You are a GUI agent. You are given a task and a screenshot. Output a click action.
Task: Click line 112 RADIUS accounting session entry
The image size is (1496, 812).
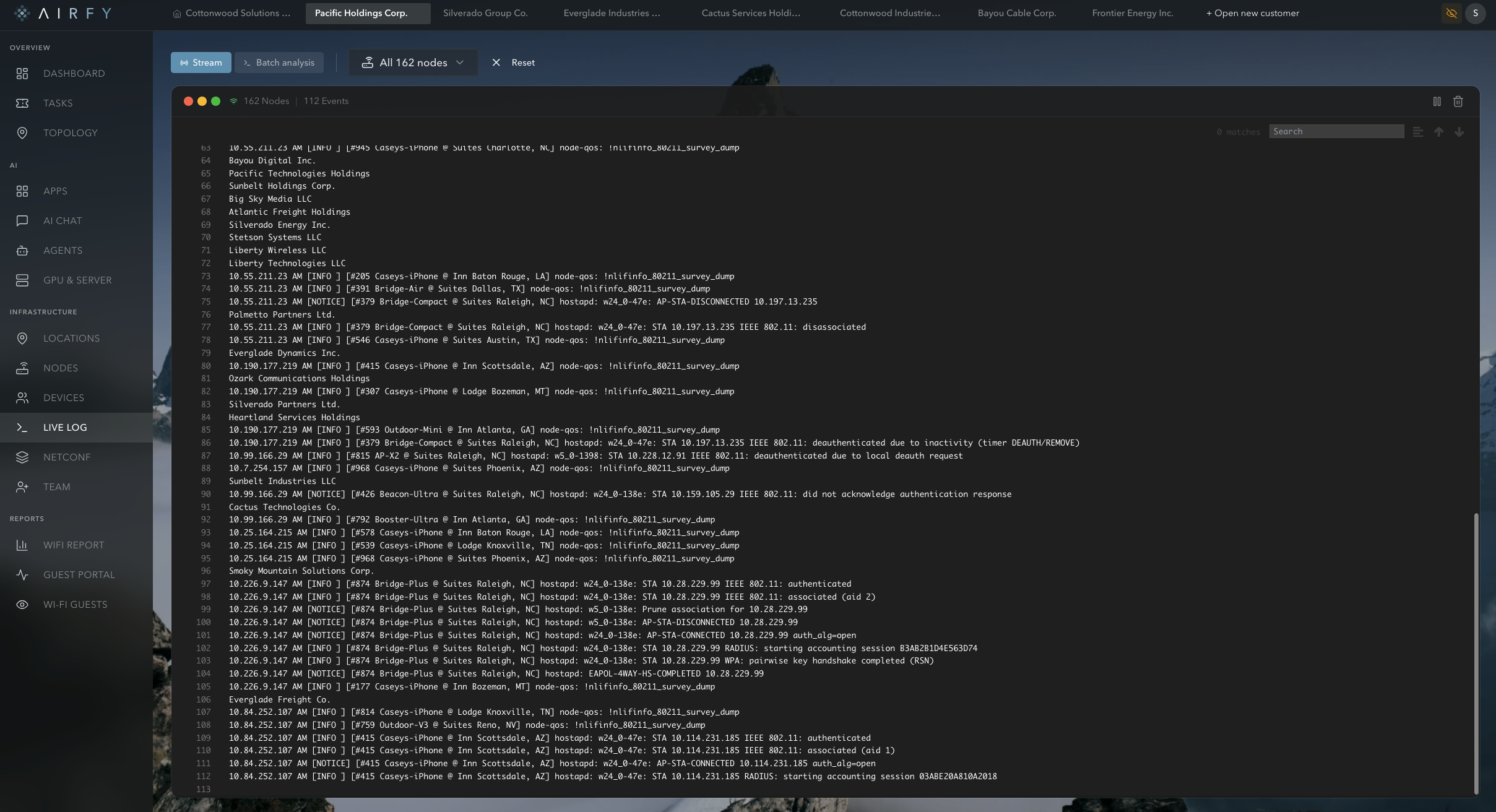[613, 776]
